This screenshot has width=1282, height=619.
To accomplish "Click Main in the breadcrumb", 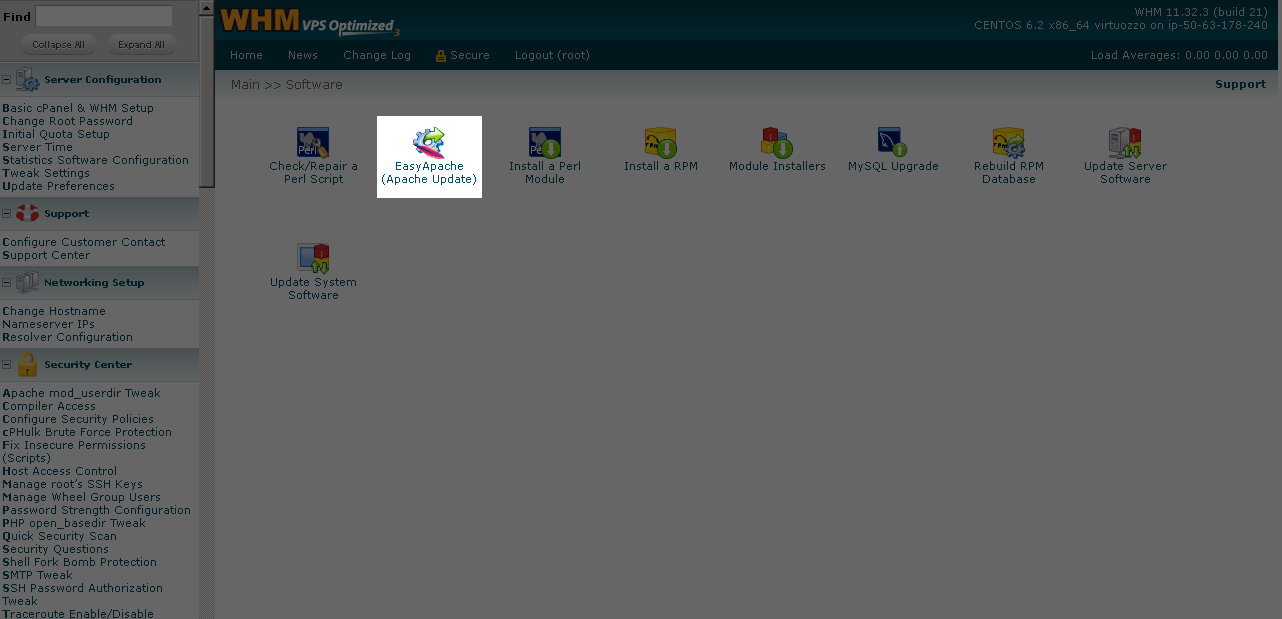I will (245, 85).
